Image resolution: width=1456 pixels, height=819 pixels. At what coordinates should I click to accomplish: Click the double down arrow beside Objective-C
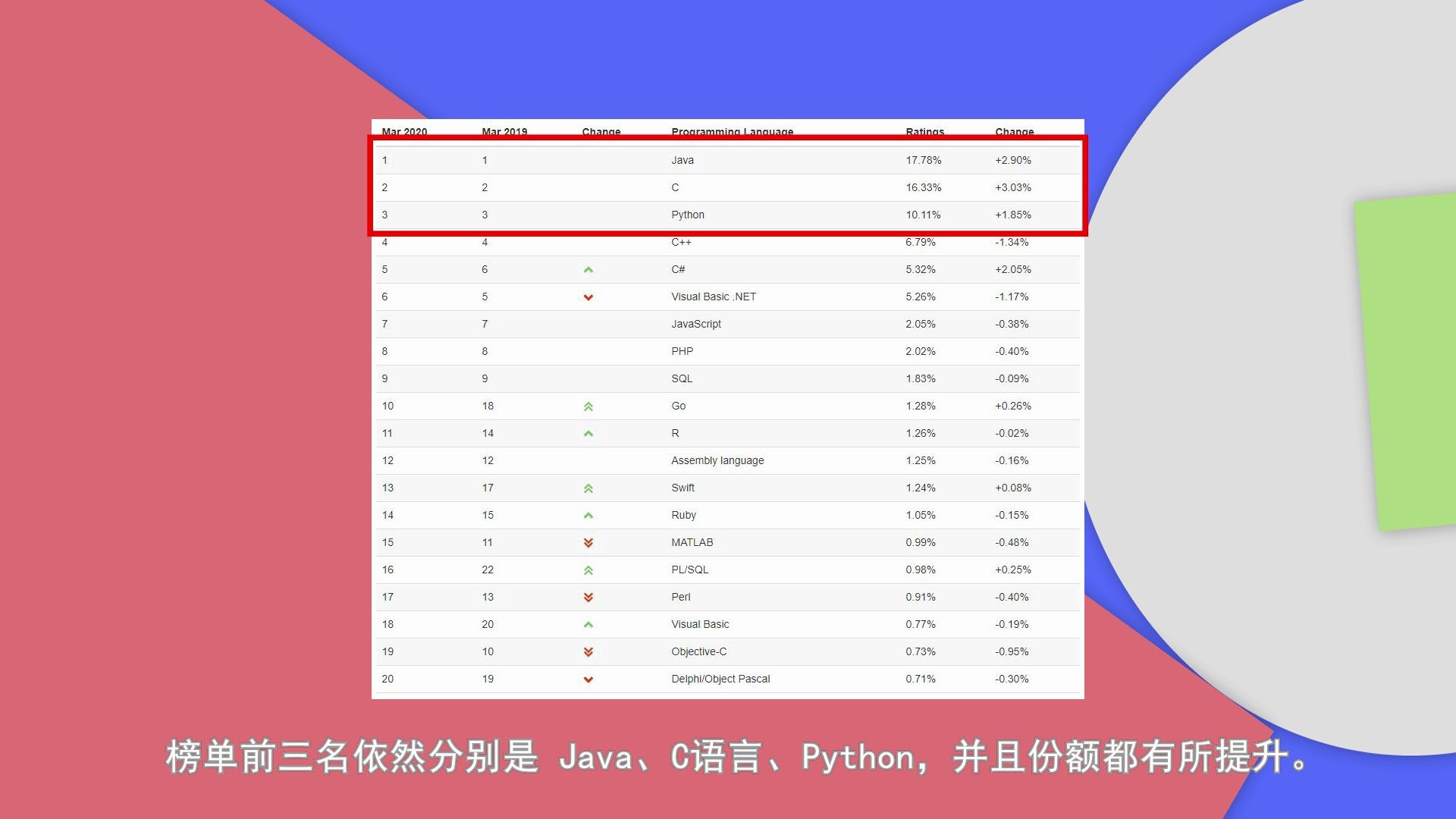(x=588, y=652)
